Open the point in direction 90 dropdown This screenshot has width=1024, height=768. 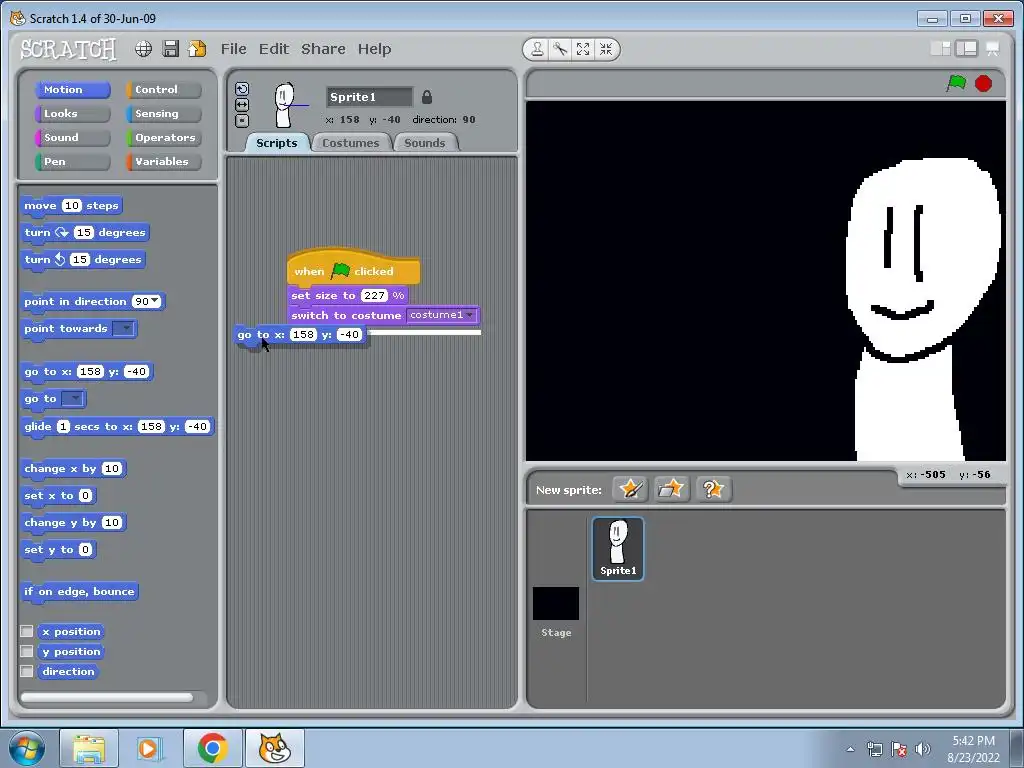[x=155, y=301]
